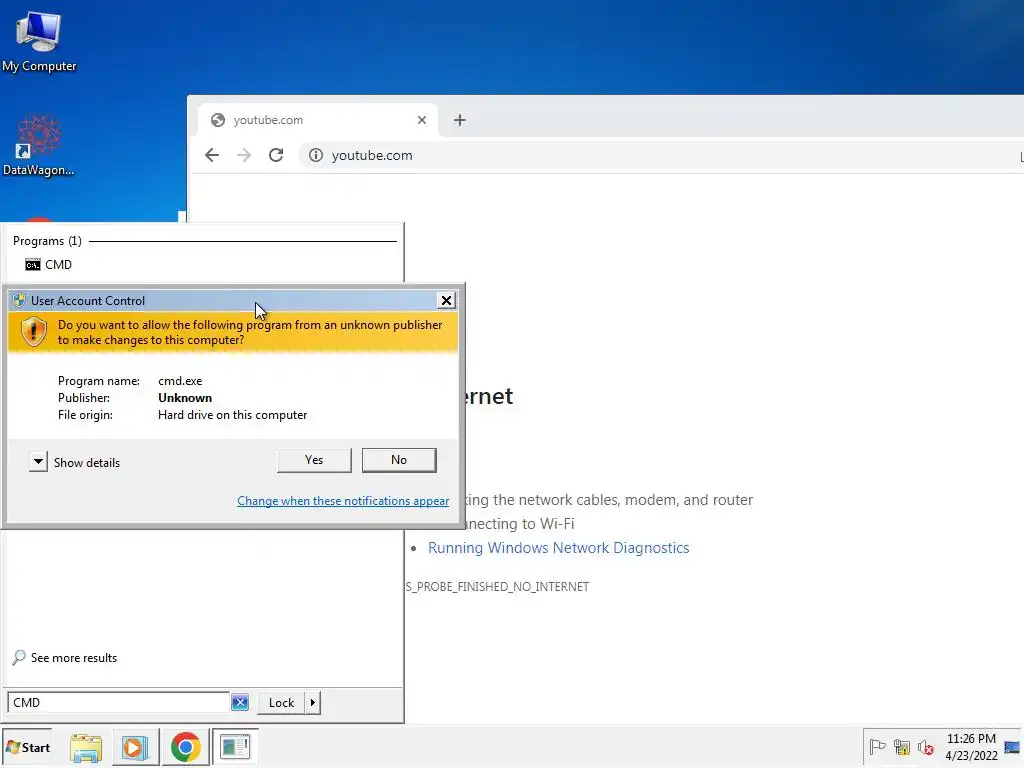
Task: Click No in User Account Control
Action: [399, 460]
